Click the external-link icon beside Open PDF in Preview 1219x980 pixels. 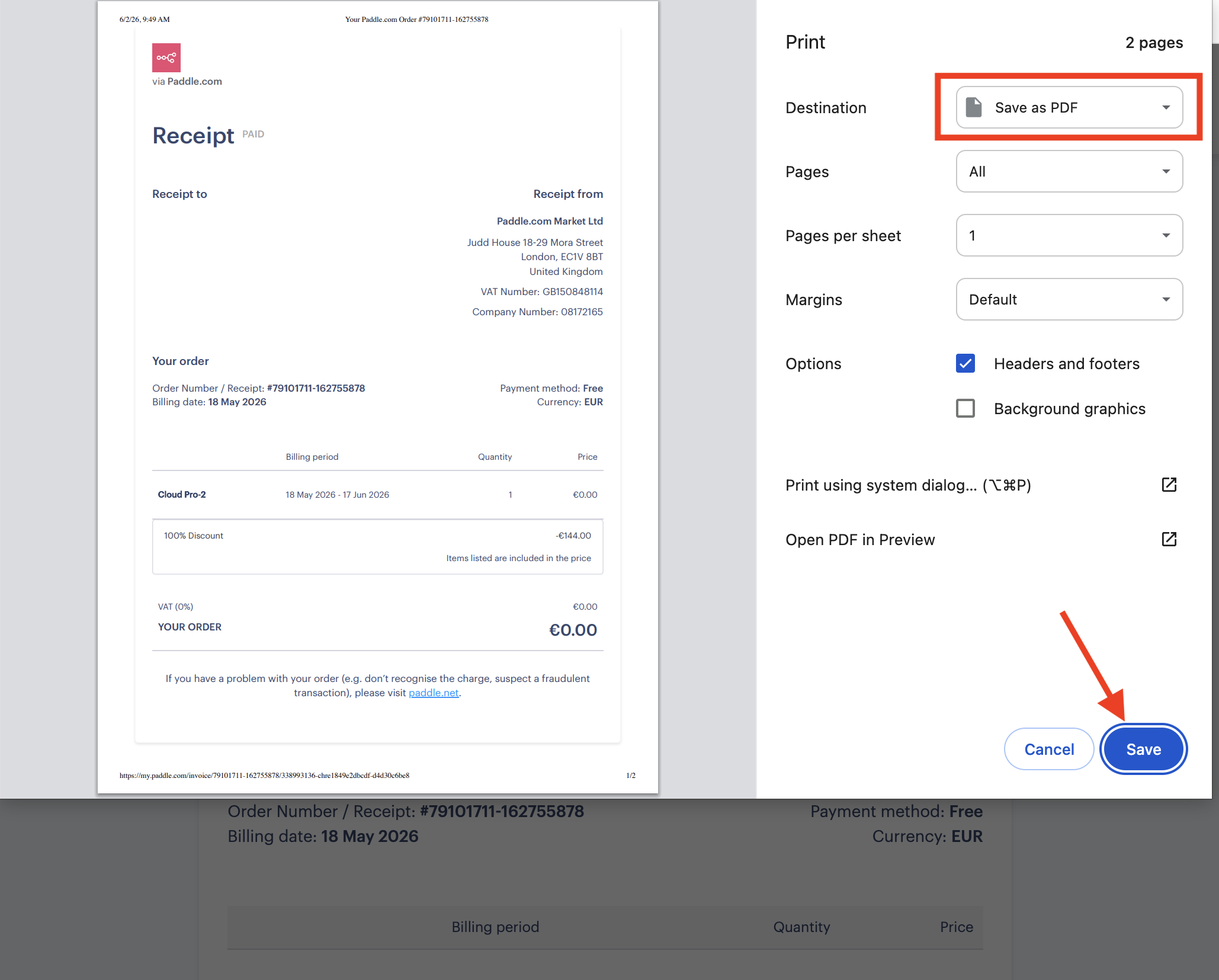(x=1169, y=539)
